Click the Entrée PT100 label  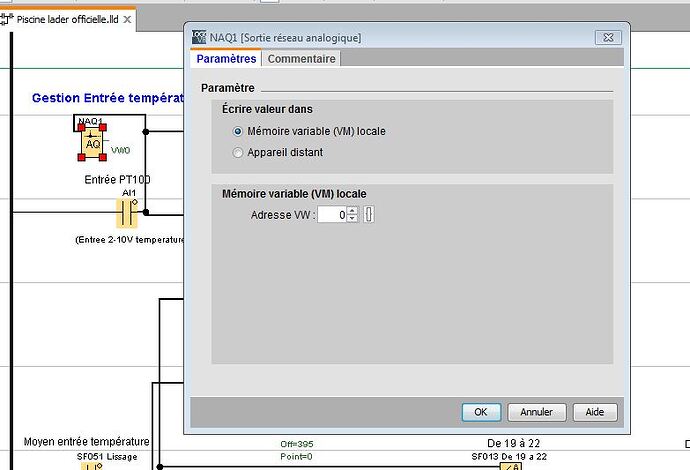[117, 180]
